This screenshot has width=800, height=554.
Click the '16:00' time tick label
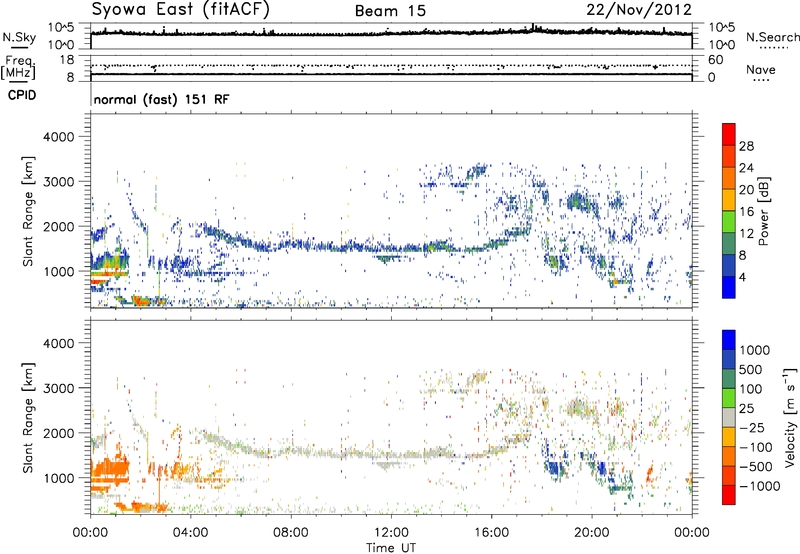coord(491,533)
